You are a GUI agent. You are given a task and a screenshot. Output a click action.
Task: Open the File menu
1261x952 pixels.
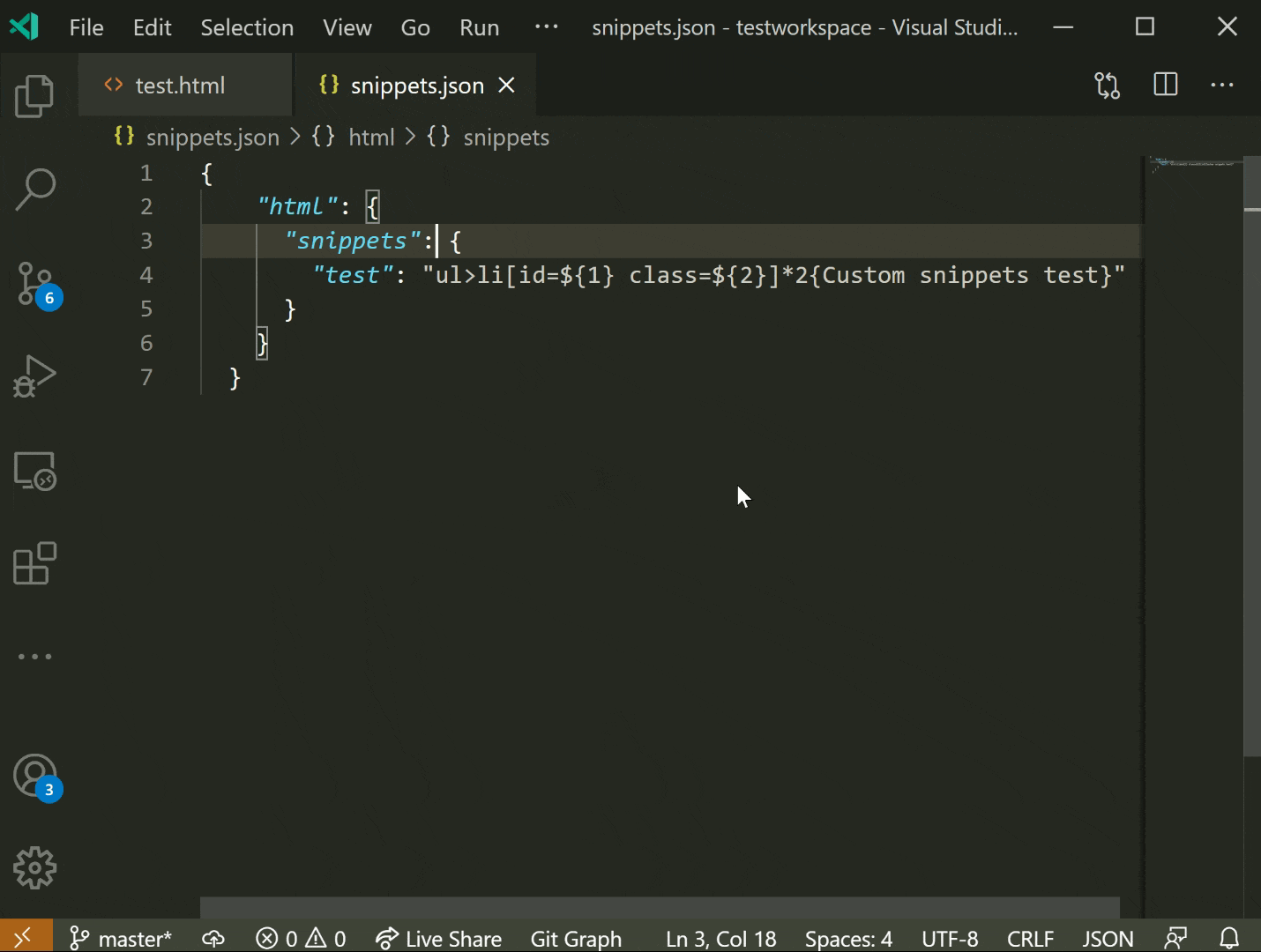click(x=86, y=27)
